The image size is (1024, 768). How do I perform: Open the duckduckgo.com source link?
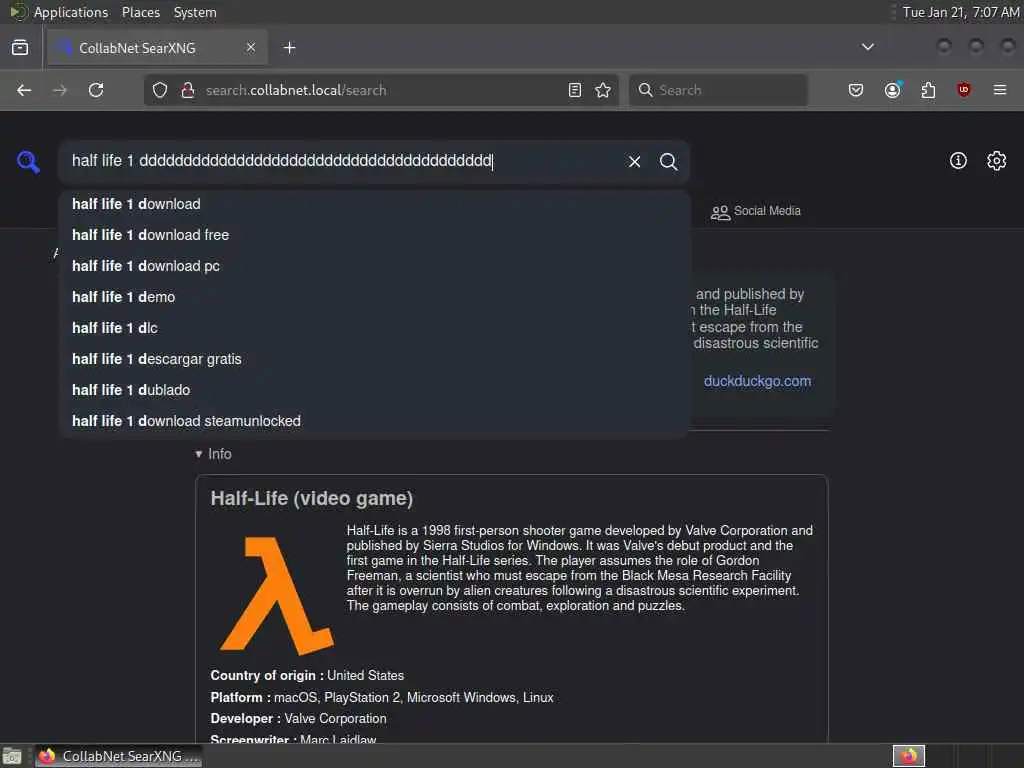click(x=758, y=381)
